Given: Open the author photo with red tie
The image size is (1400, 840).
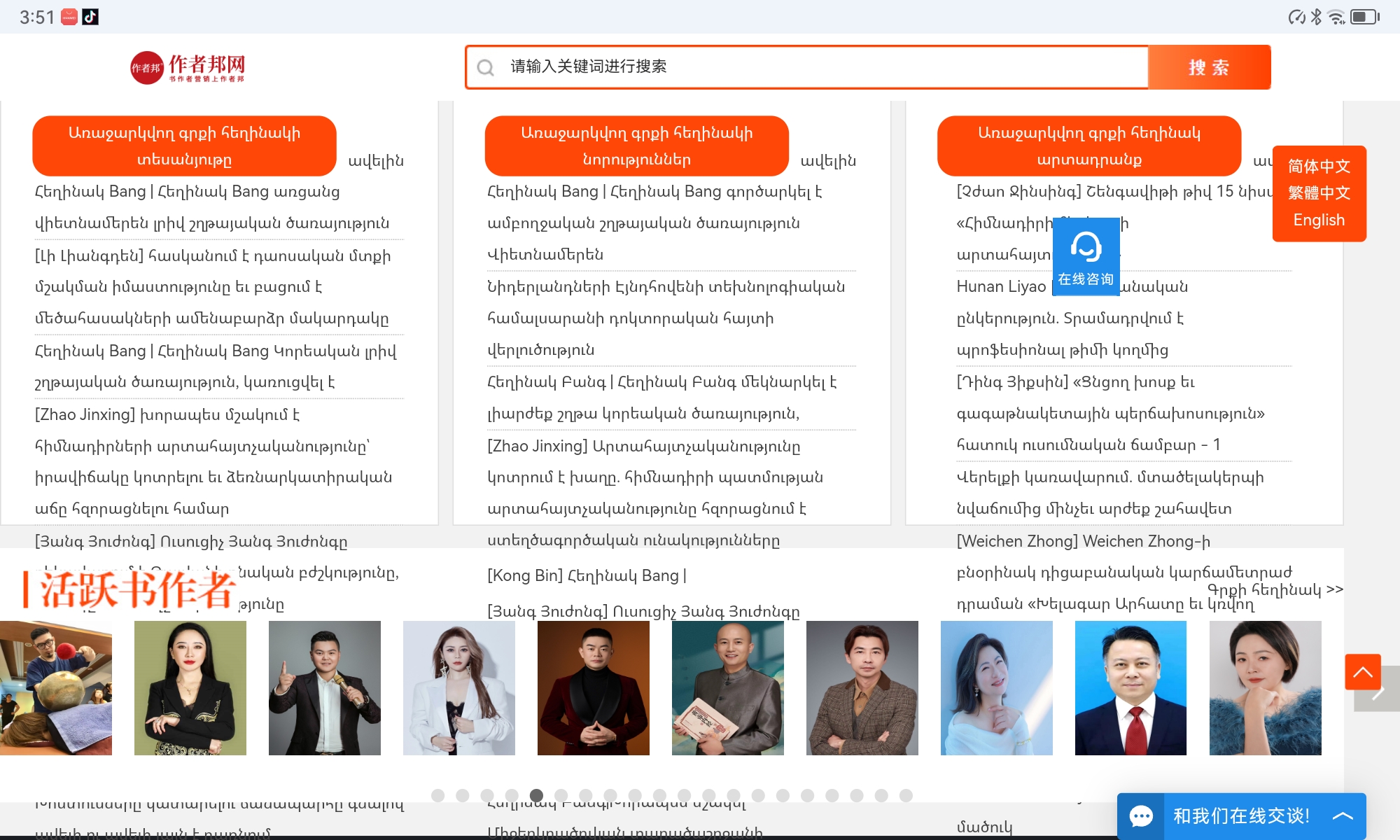Looking at the screenshot, I should (1130, 688).
